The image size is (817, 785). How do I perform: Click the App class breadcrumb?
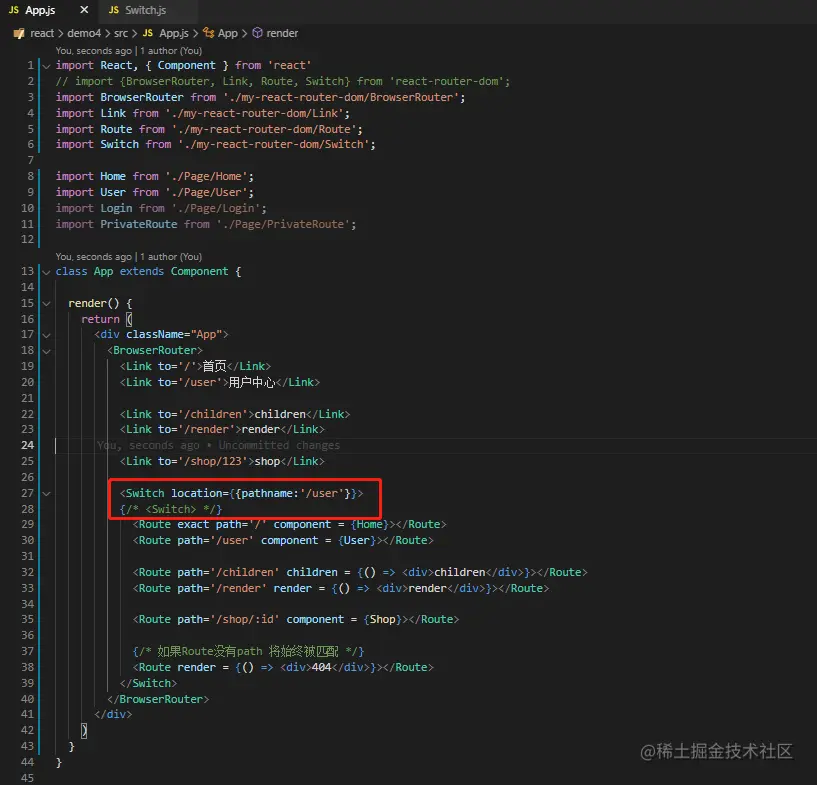pos(228,33)
